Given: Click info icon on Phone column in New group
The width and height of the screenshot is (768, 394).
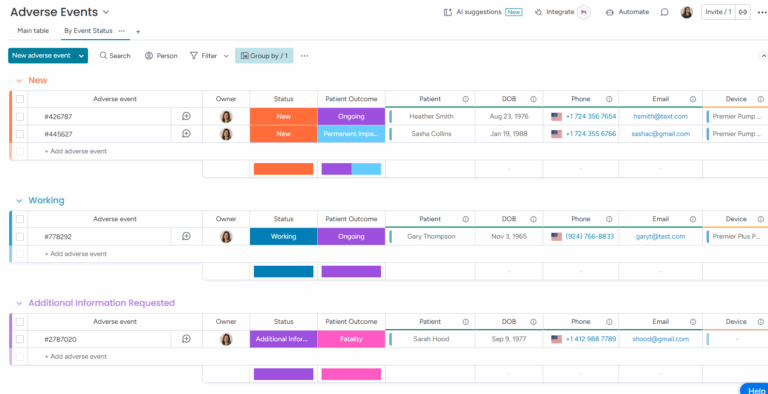Looking at the screenshot, I should [609, 99].
